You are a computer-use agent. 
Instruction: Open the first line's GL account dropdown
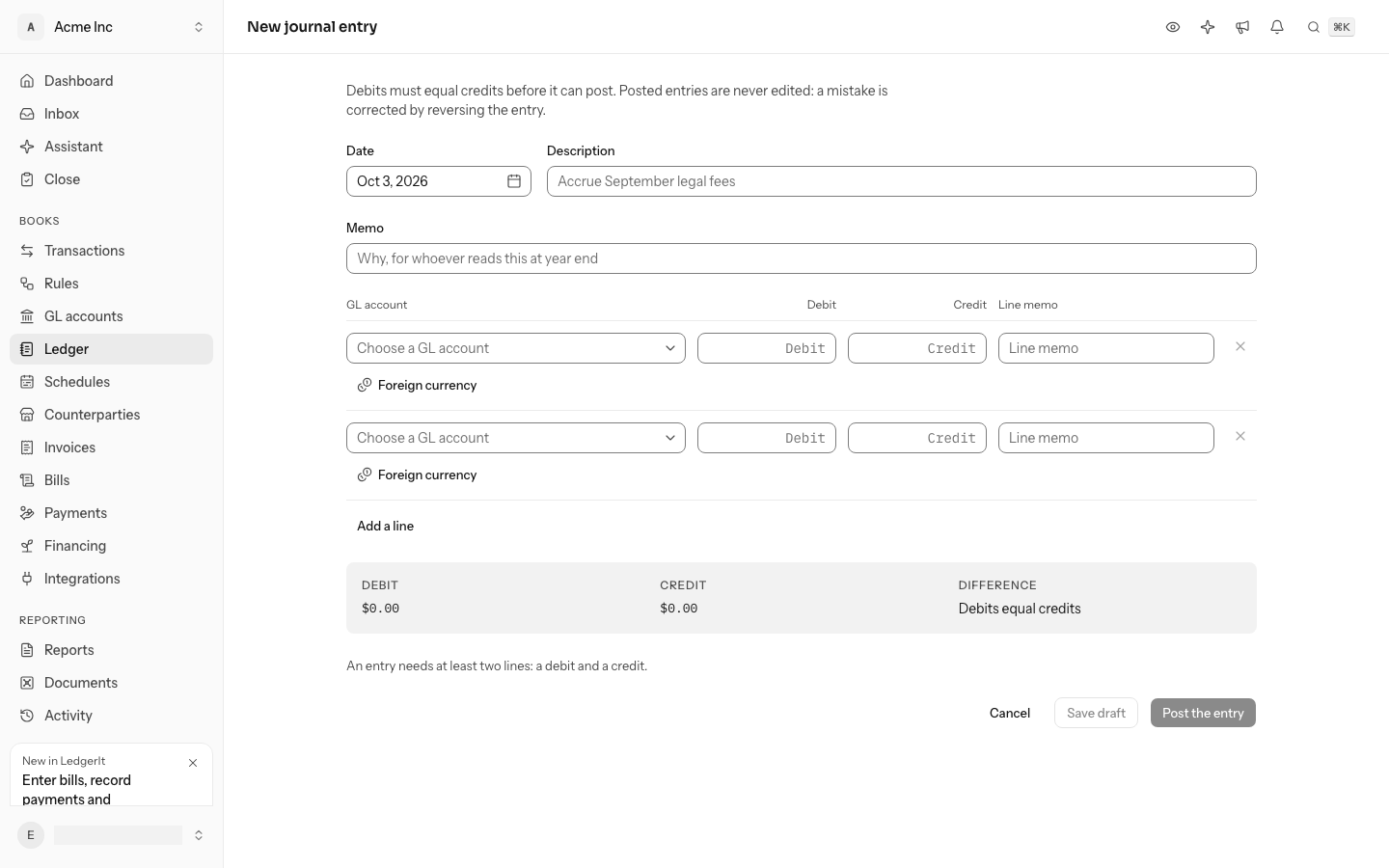(516, 348)
